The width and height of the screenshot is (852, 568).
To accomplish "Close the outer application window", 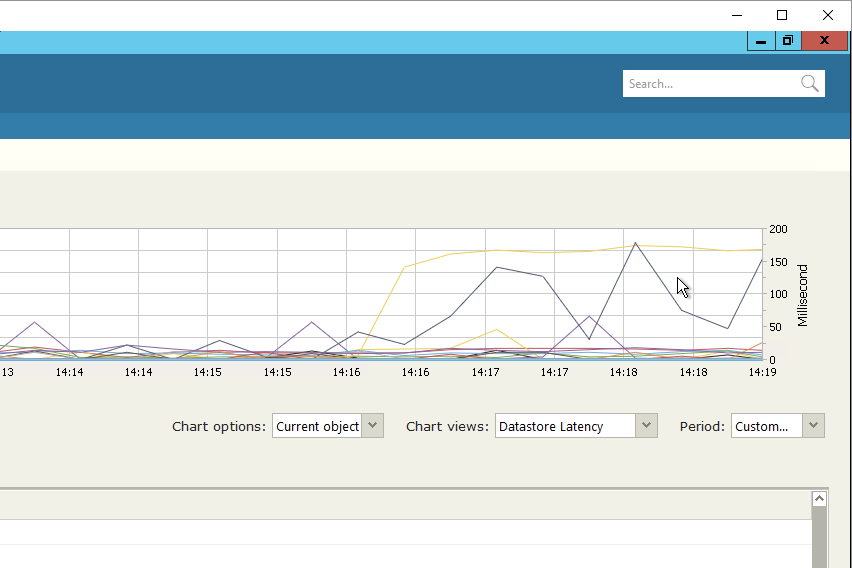I will click(x=828, y=15).
